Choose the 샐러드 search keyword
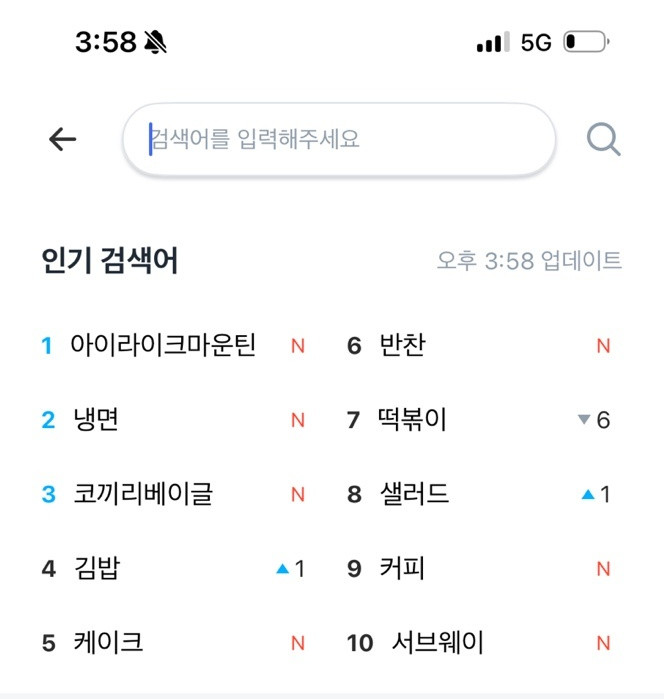This screenshot has width=664, height=699. [x=414, y=494]
